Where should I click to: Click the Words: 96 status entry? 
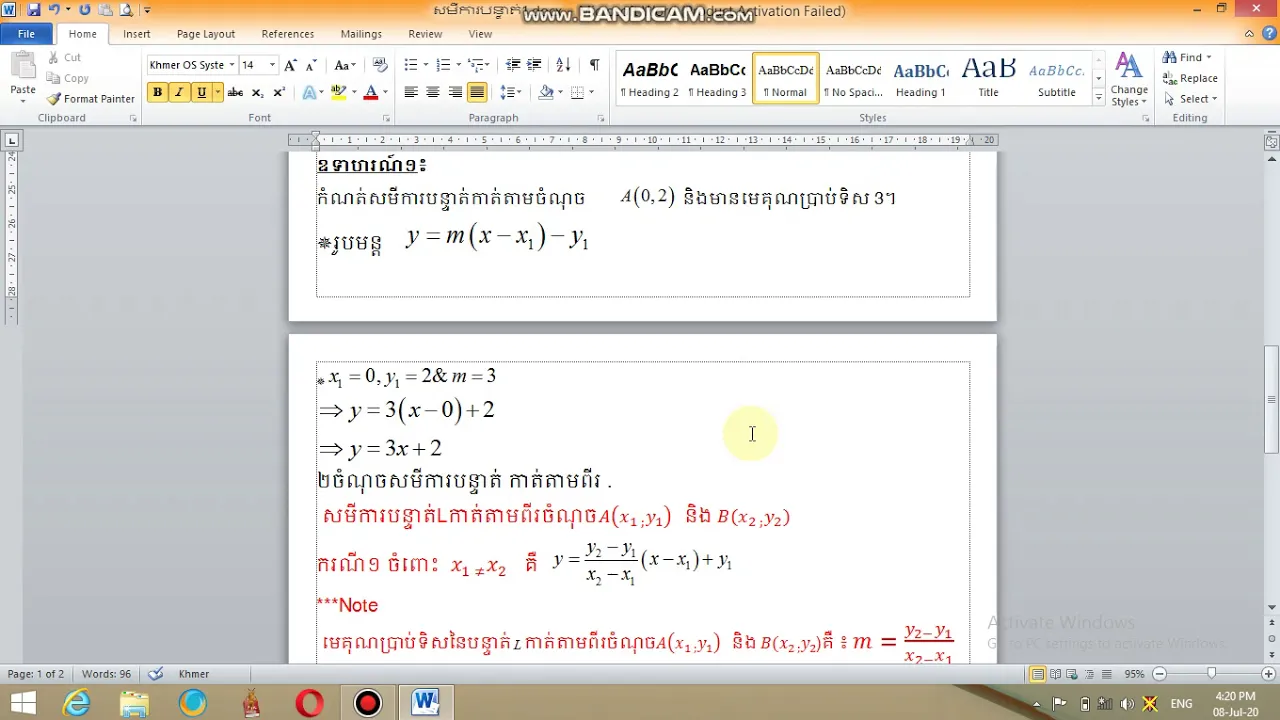pyautogui.click(x=106, y=674)
